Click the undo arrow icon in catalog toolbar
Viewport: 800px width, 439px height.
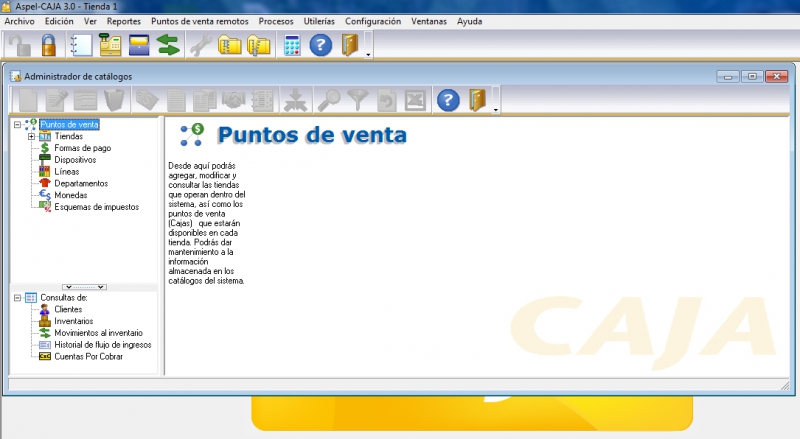tap(386, 100)
